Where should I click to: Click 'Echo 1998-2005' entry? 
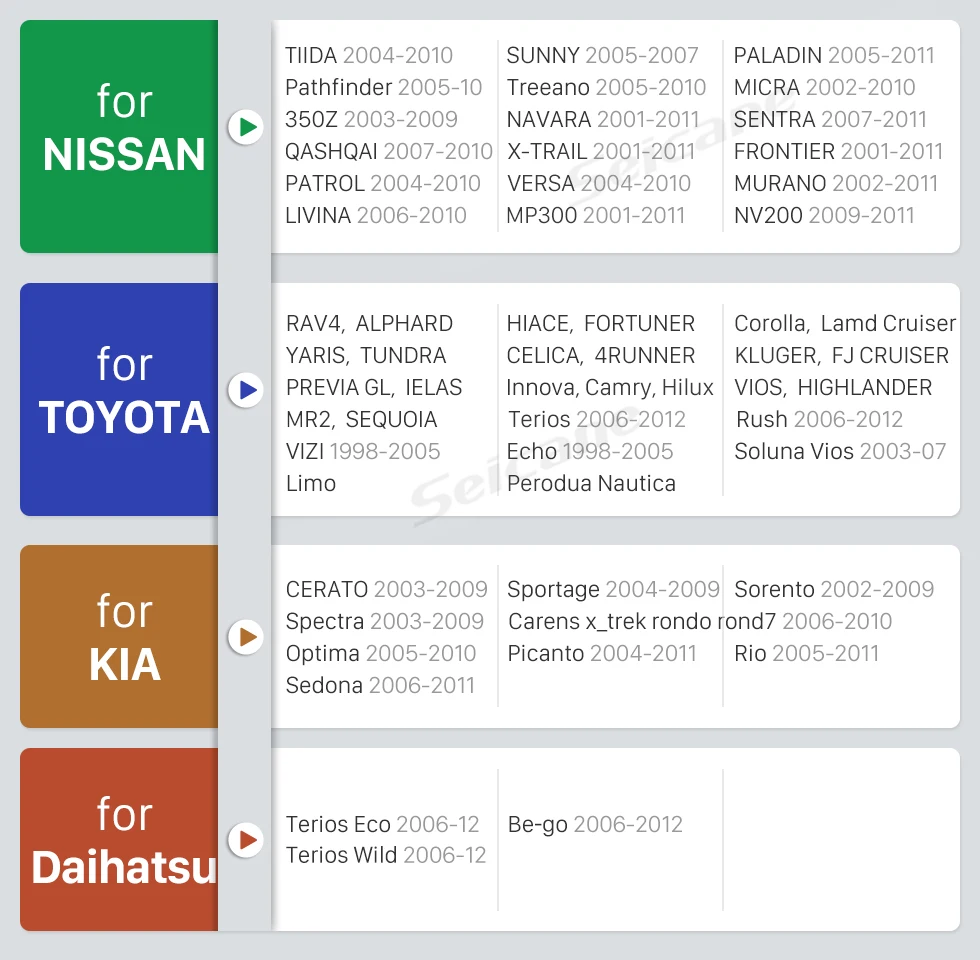point(590,451)
